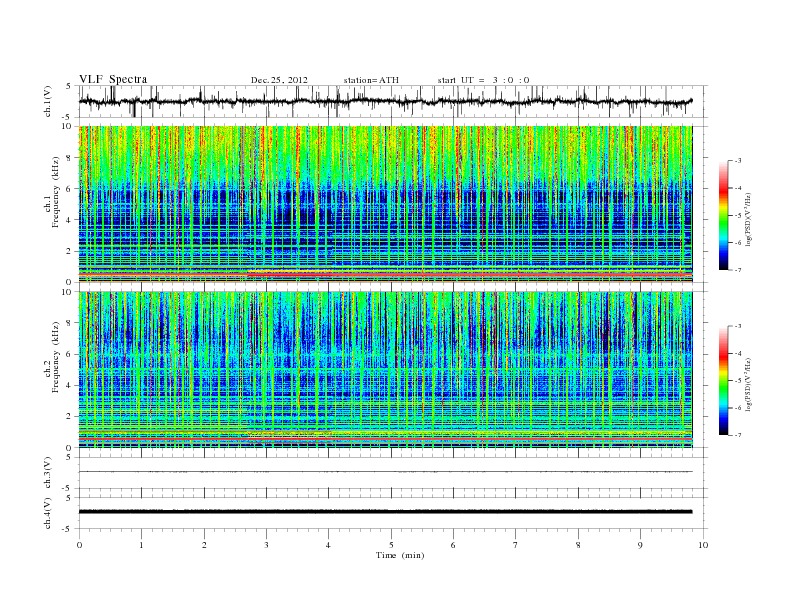The height and width of the screenshot is (612, 792).
Task: Click the ch.1 spectrogram panel
Action: (385, 204)
